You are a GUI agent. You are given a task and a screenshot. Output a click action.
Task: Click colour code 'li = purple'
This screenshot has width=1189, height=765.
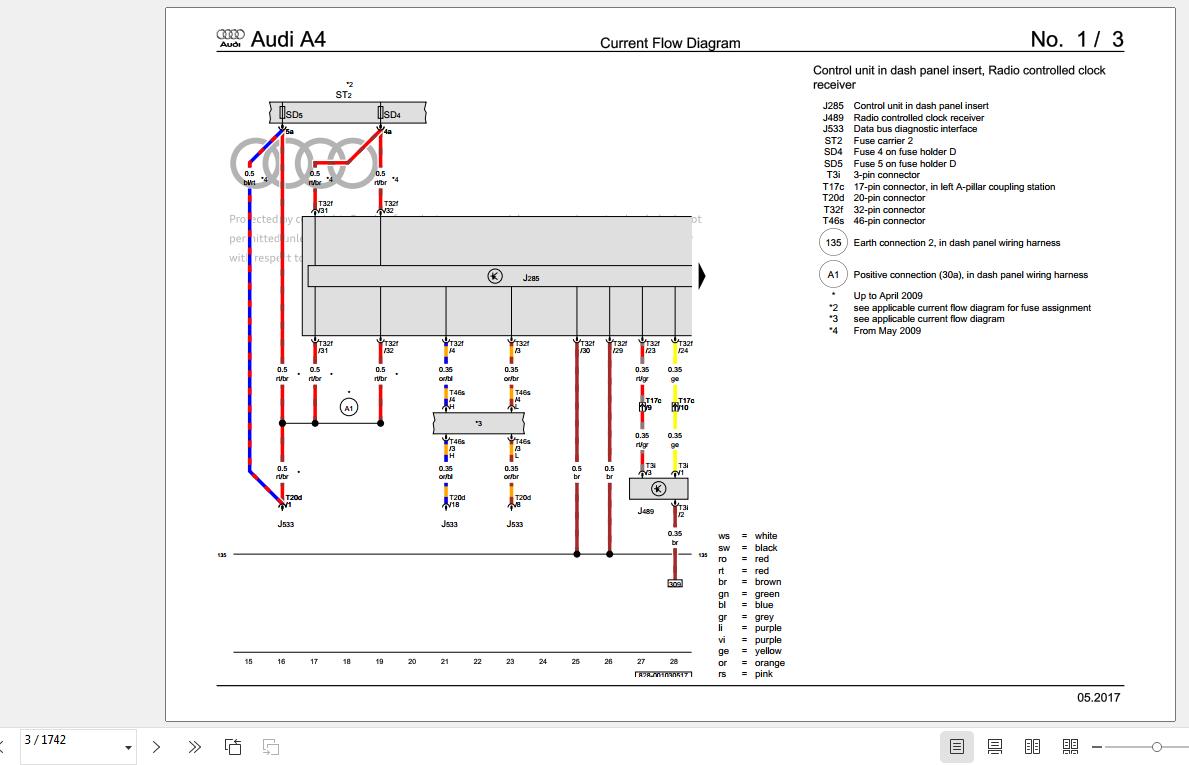[x=750, y=628]
